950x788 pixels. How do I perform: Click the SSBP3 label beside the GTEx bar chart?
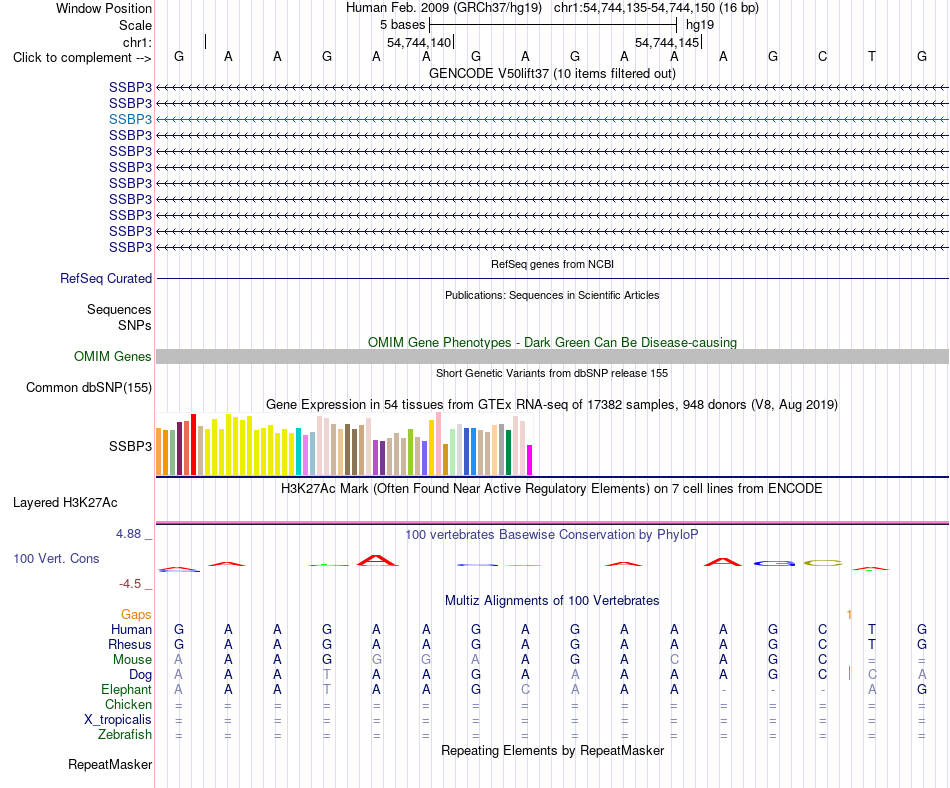130,446
